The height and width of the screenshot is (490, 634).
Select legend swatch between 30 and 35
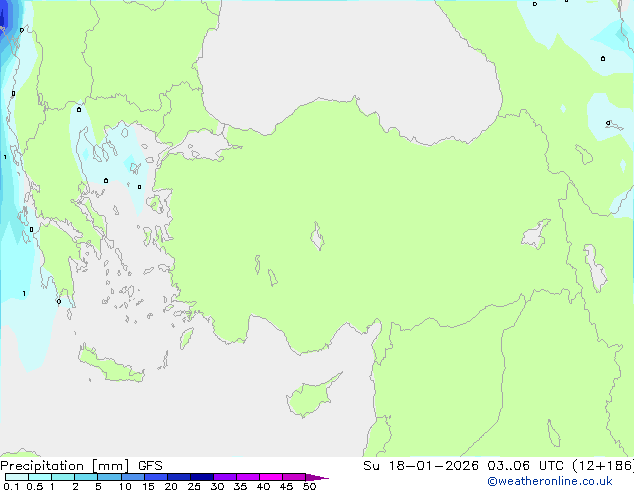pos(225,477)
